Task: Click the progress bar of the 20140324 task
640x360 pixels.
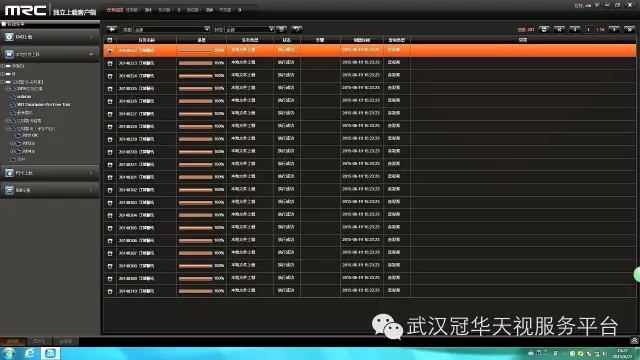Action: click(x=196, y=76)
